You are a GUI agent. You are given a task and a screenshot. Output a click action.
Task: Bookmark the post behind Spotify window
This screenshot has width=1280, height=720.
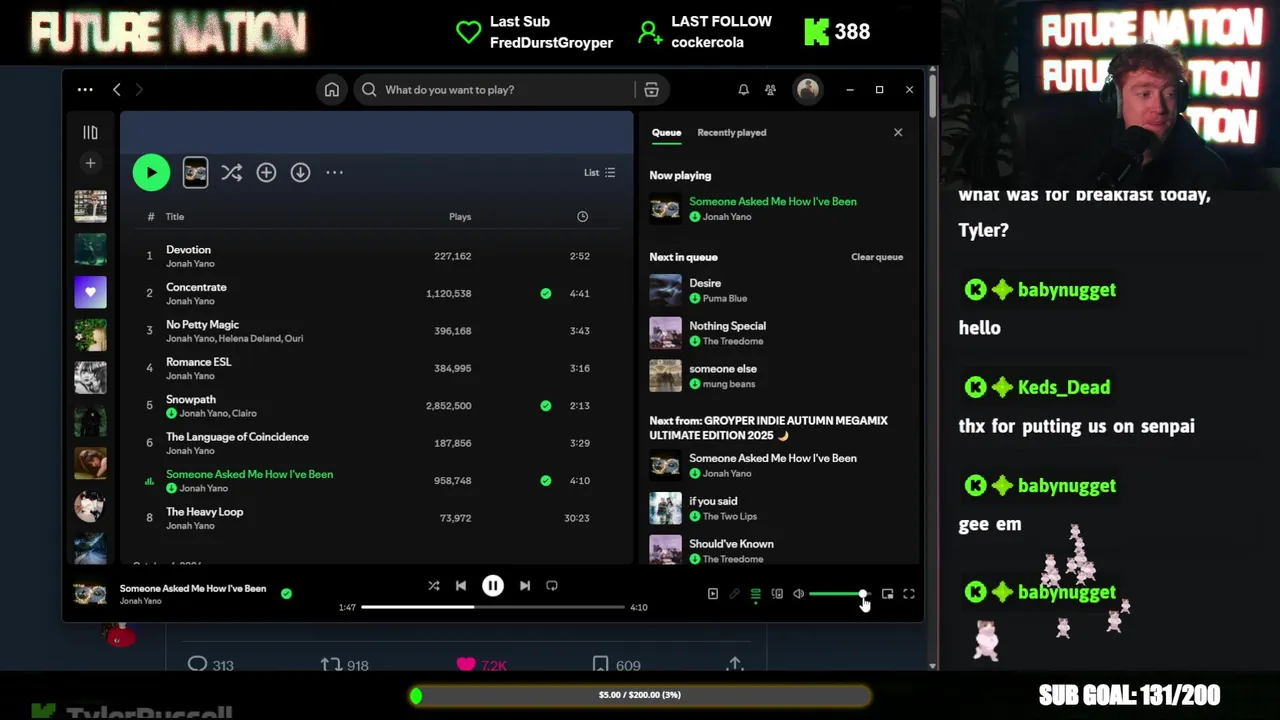click(600, 664)
